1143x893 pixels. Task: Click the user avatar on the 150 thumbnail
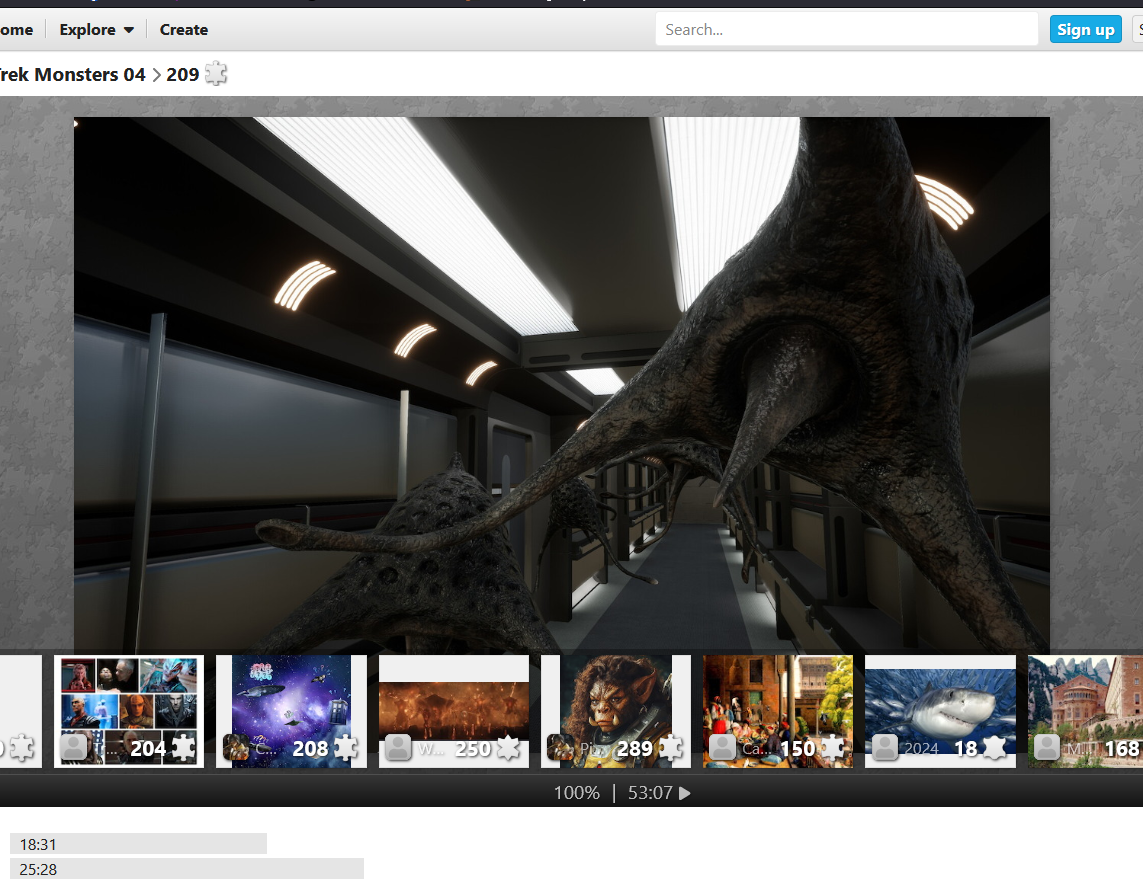tap(722, 748)
